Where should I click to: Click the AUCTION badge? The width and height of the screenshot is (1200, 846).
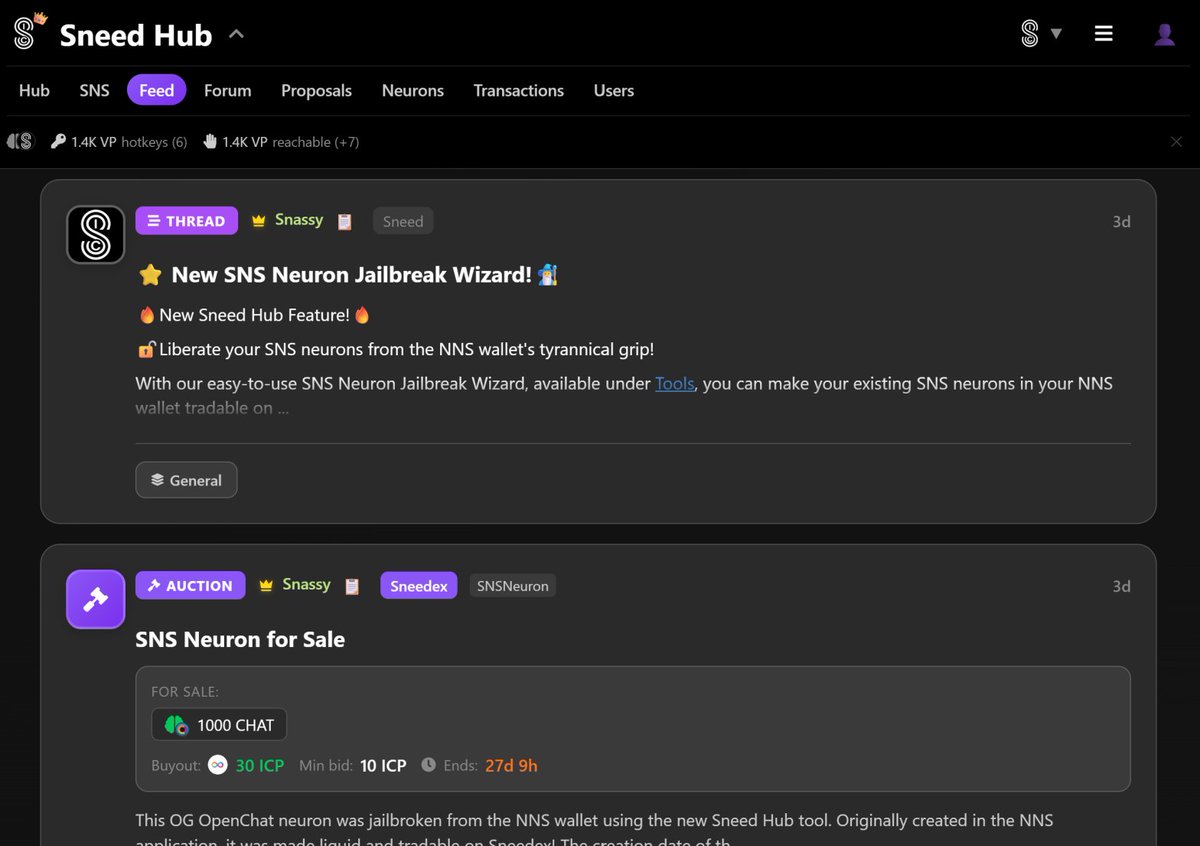click(x=190, y=586)
